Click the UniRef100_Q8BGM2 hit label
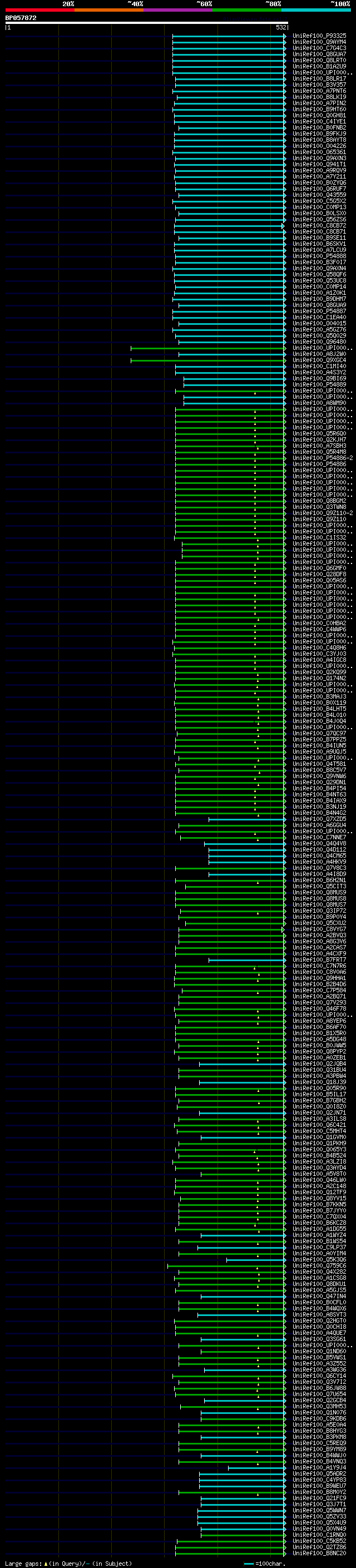The height and width of the screenshot is (1568, 356). (x=319, y=501)
